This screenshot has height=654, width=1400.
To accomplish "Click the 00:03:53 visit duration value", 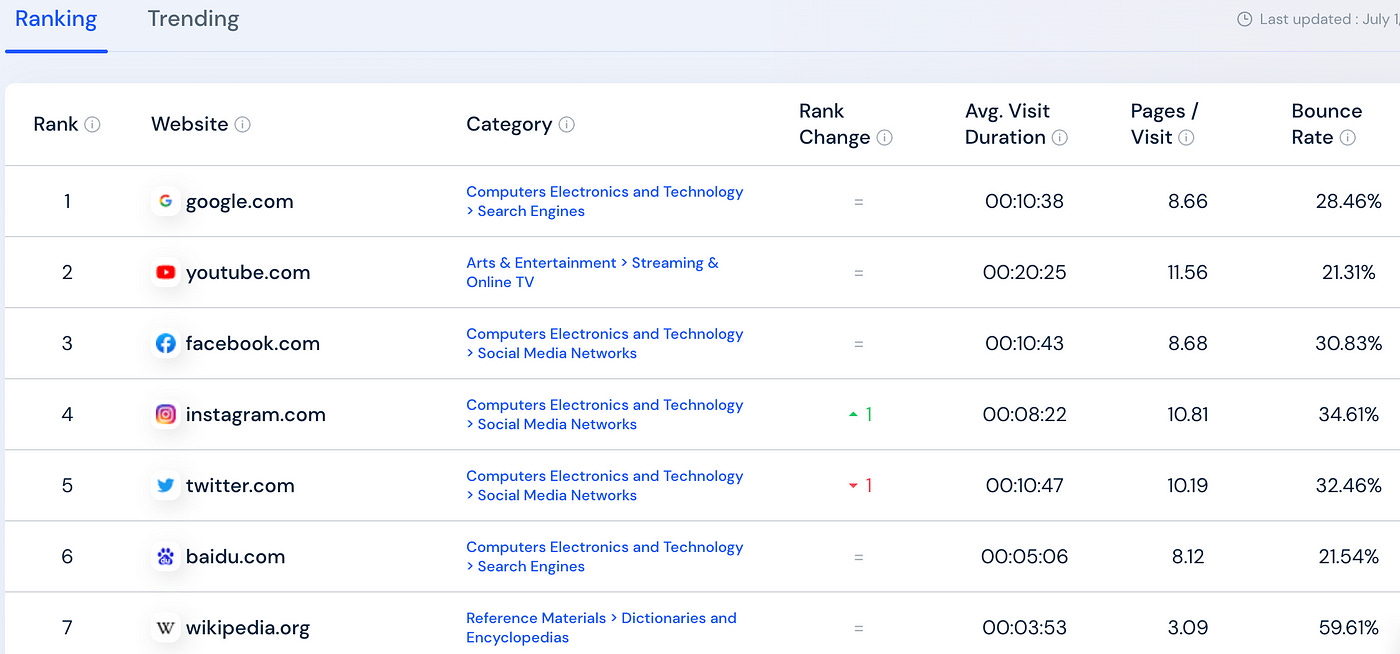I will click(1024, 628).
